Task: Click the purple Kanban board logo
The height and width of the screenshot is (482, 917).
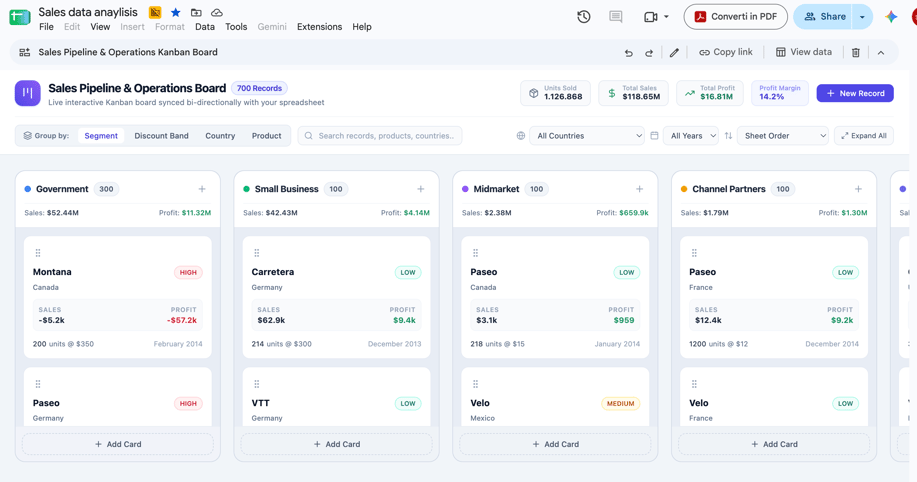Action: point(27,93)
